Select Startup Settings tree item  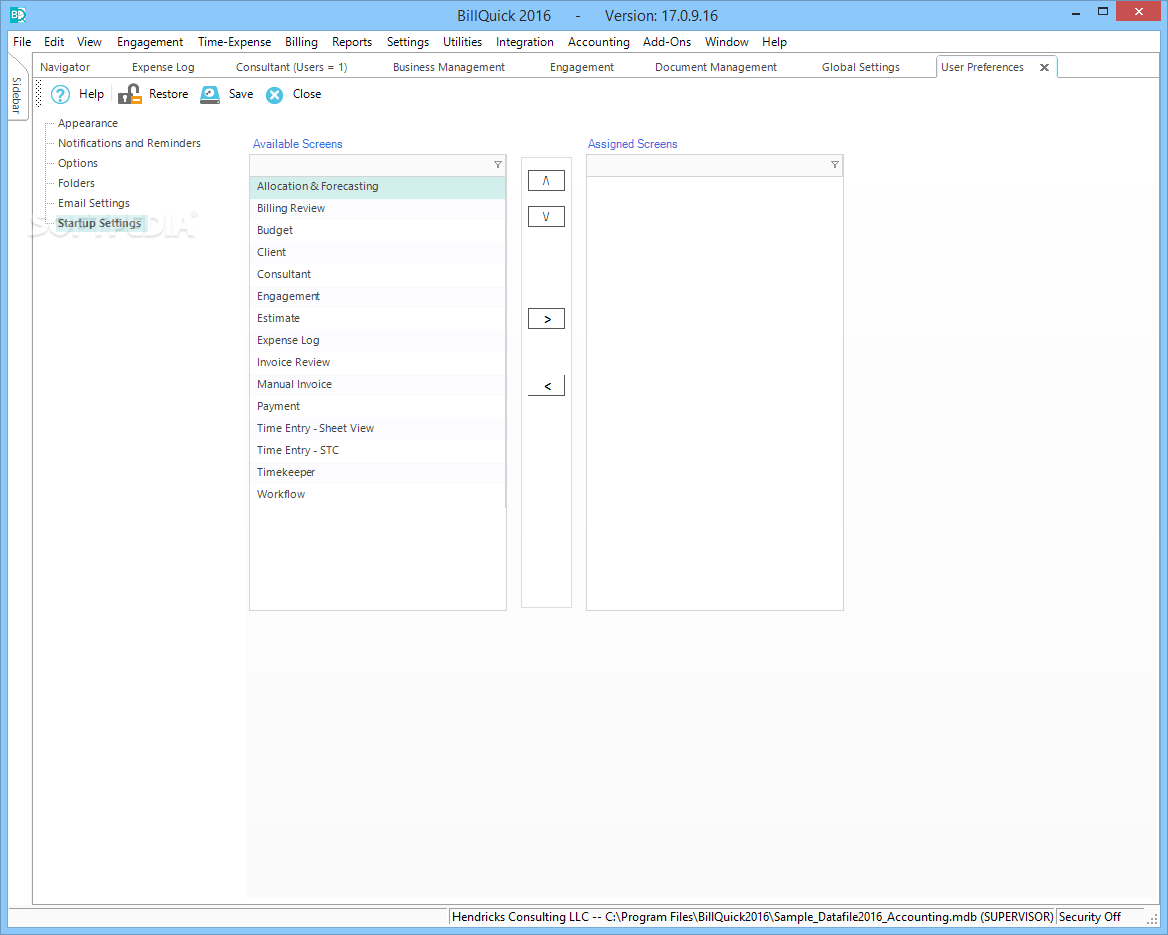coord(100,224)
